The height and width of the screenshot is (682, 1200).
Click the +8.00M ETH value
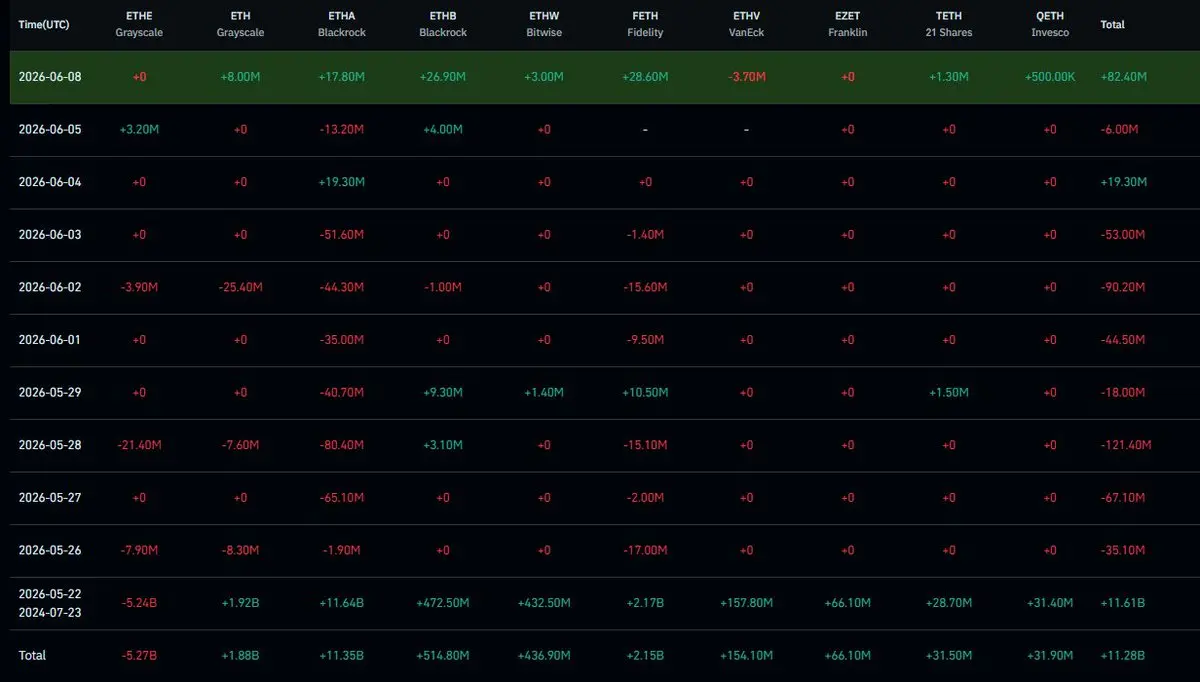240,77
